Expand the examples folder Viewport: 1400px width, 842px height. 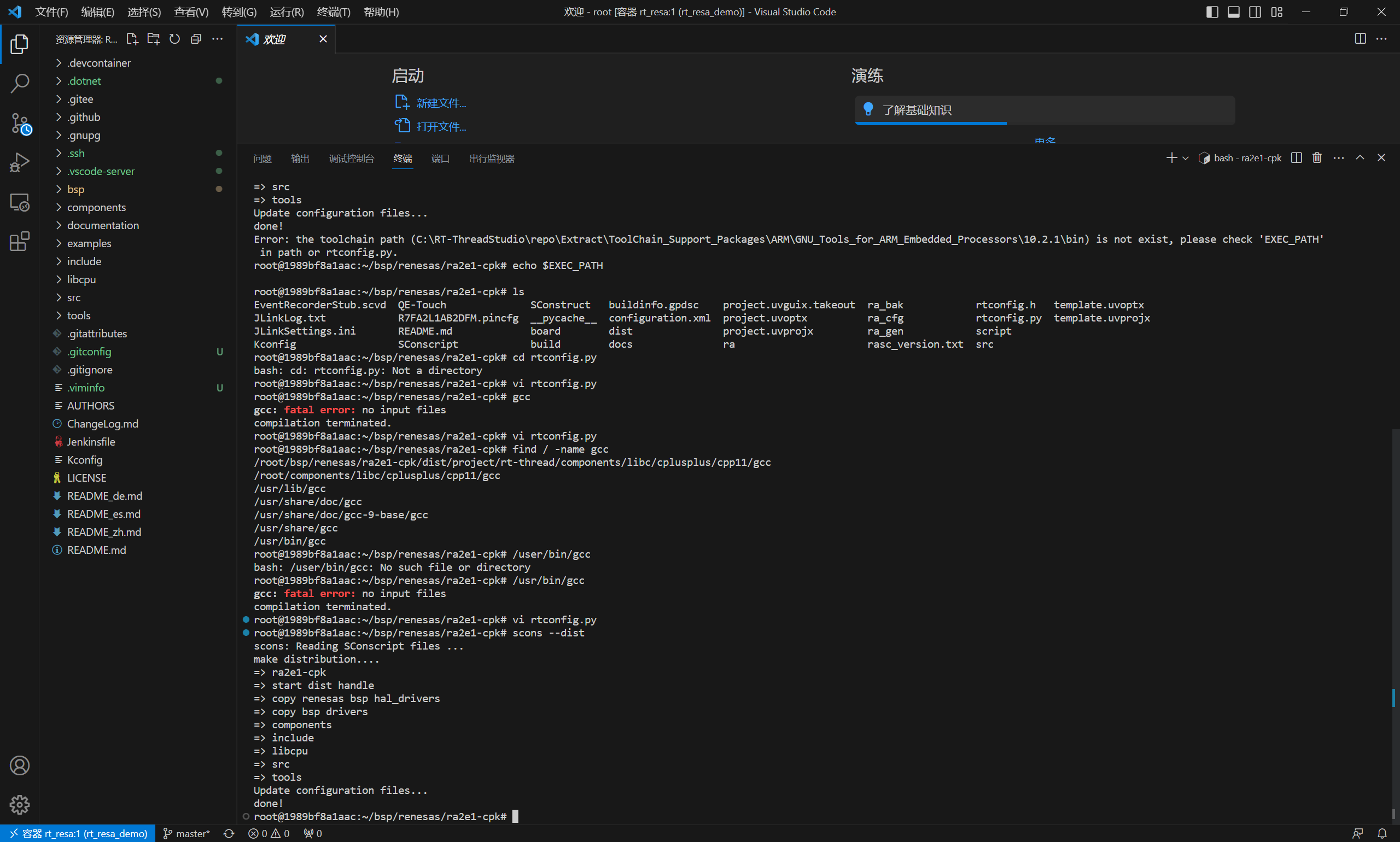click(138, 243)
